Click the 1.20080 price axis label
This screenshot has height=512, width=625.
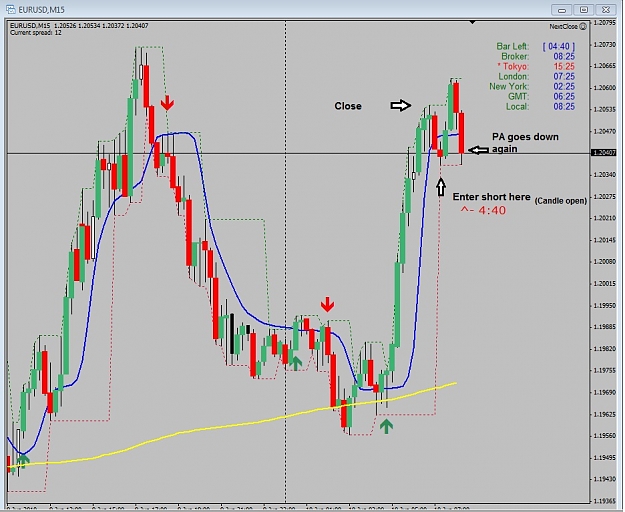pos(605,262)
